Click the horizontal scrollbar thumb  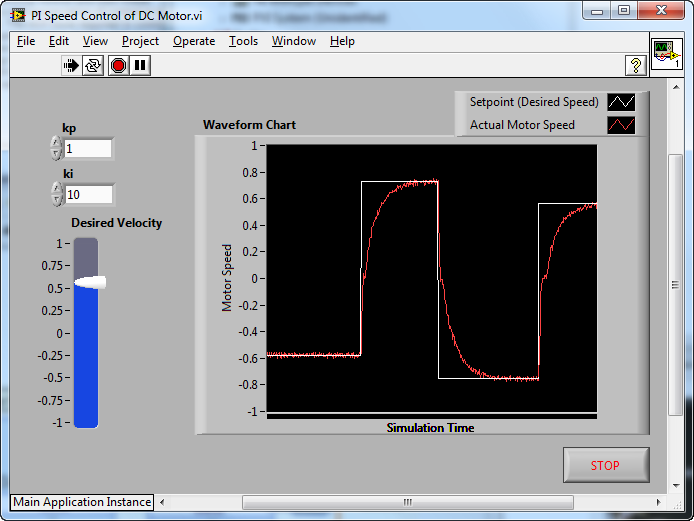[x=407, y=502]
